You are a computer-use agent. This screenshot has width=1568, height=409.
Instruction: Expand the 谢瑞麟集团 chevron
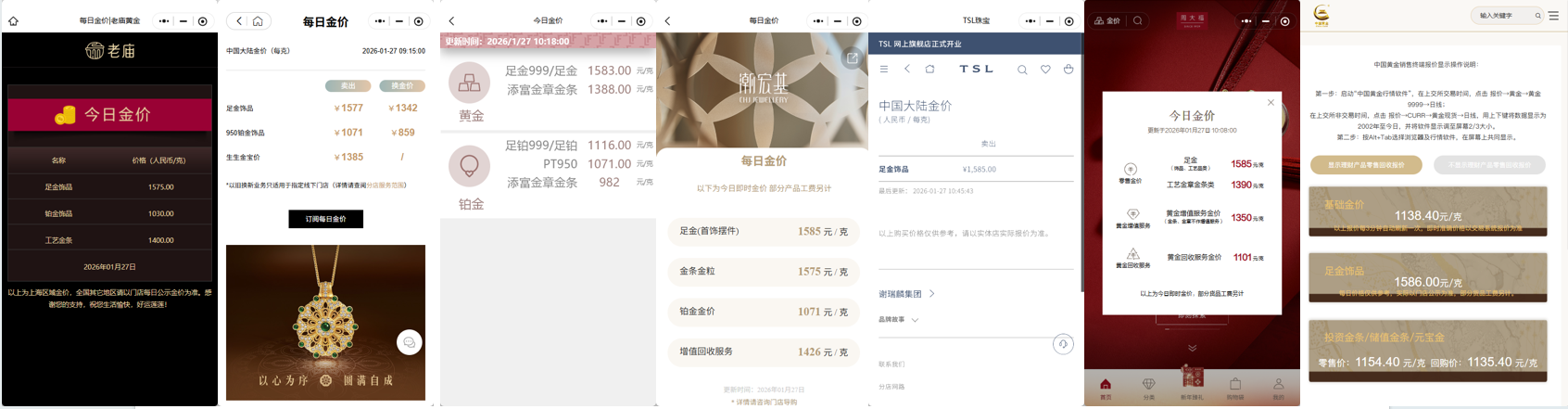[931, 294]
